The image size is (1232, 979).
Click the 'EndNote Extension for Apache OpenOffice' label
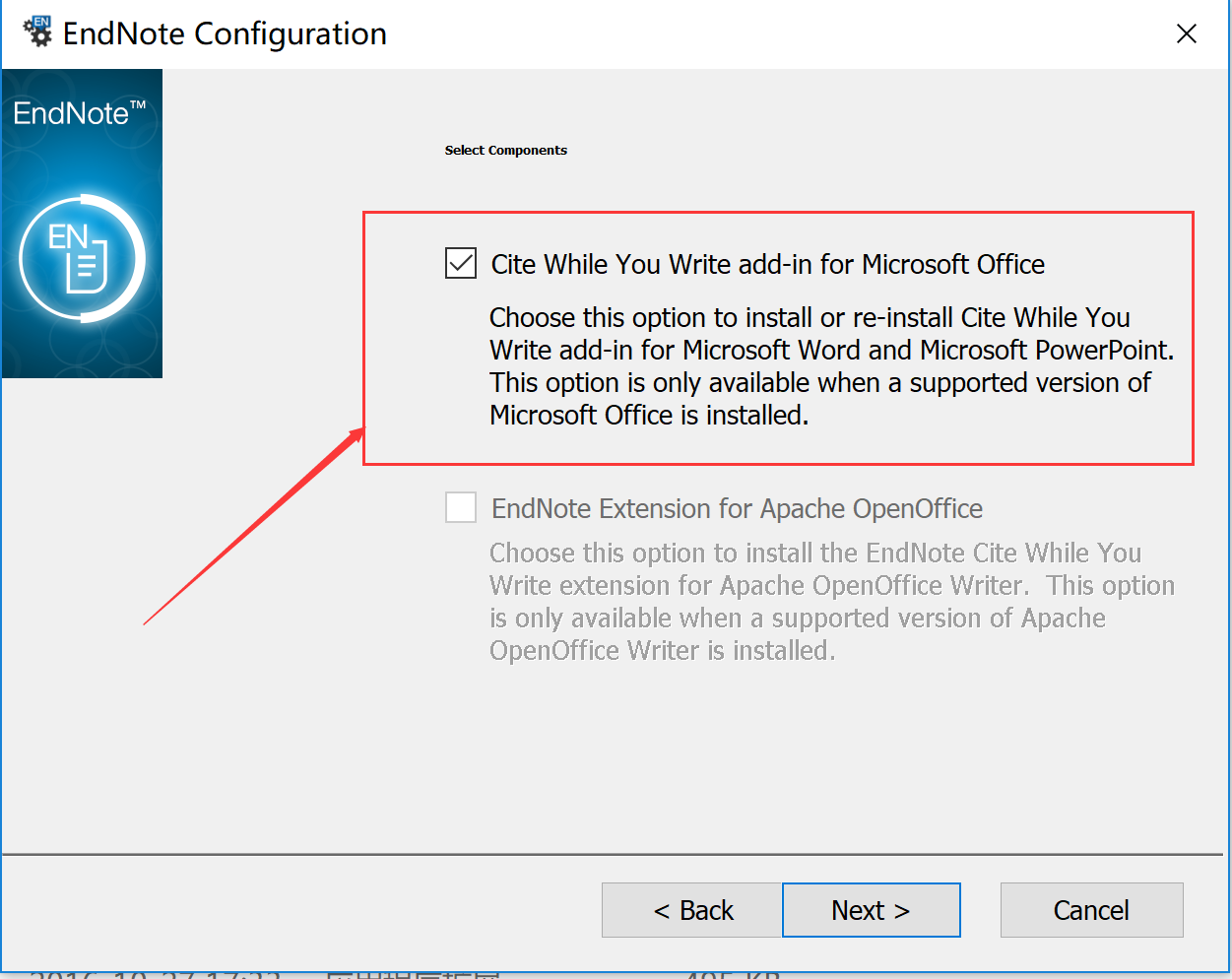click(737, 508)
